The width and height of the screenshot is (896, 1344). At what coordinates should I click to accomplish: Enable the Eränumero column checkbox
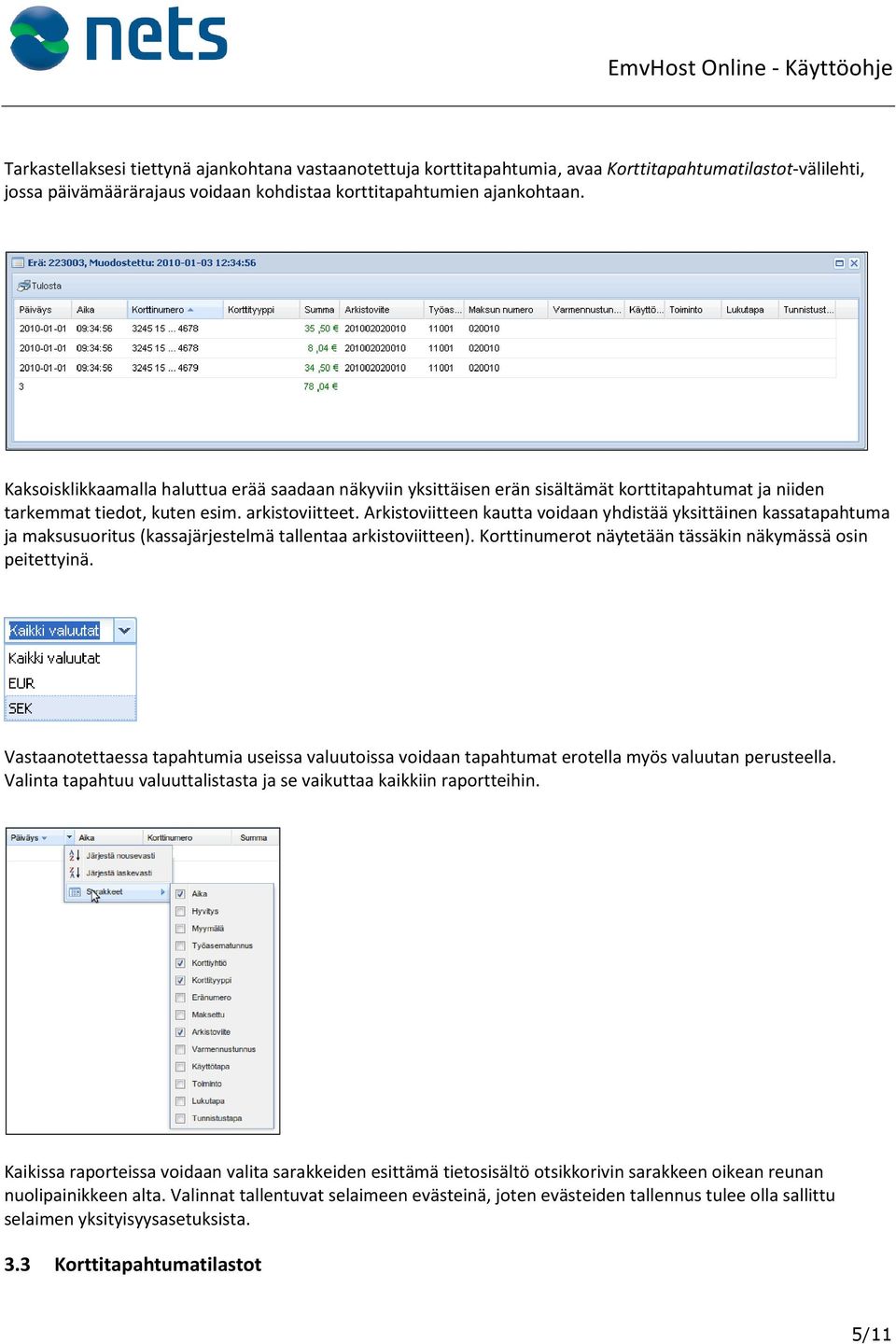(x=180, y=998)
